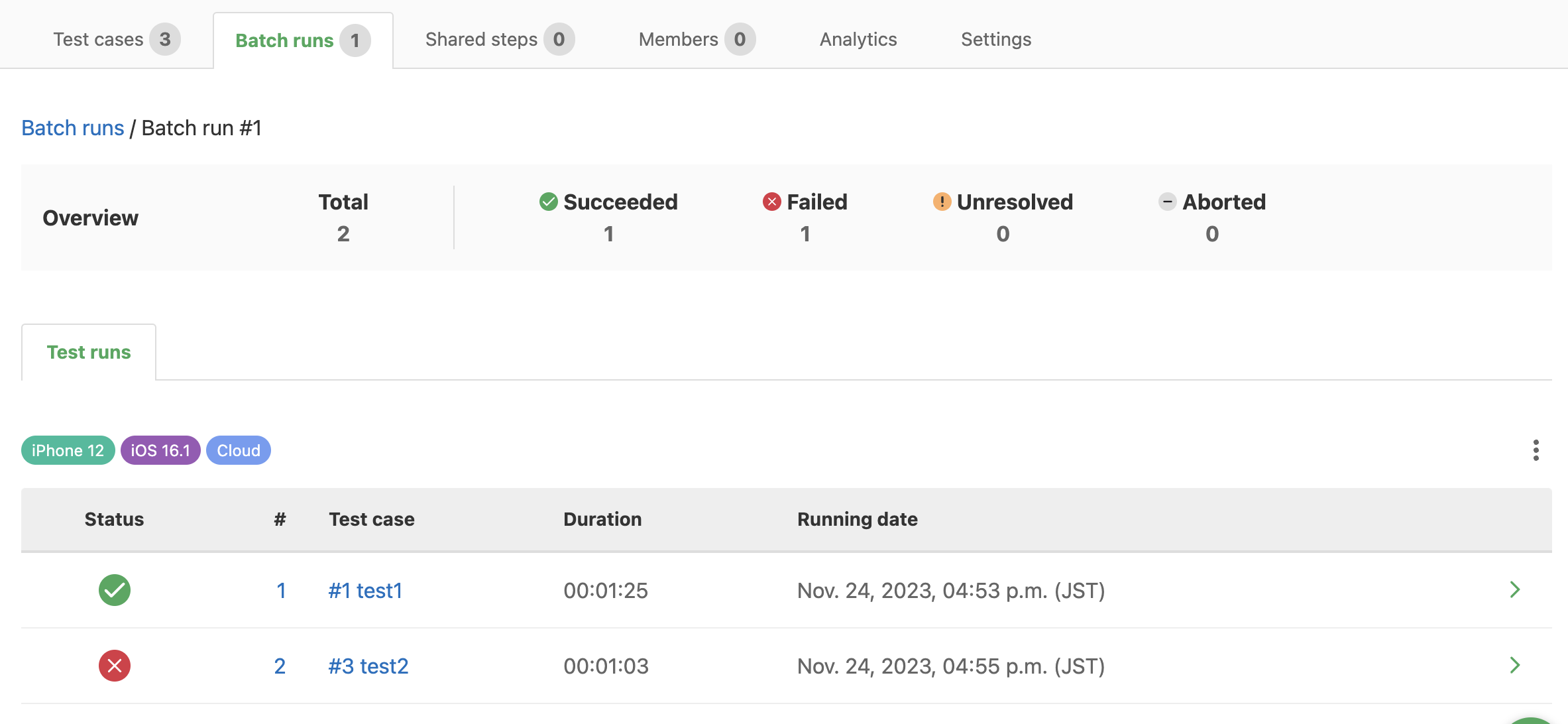Image resolution: width=1568 pixels, height=724 pixels.
Task: Click the Aborted minus icon in Overview
Action: (1168, 202)
